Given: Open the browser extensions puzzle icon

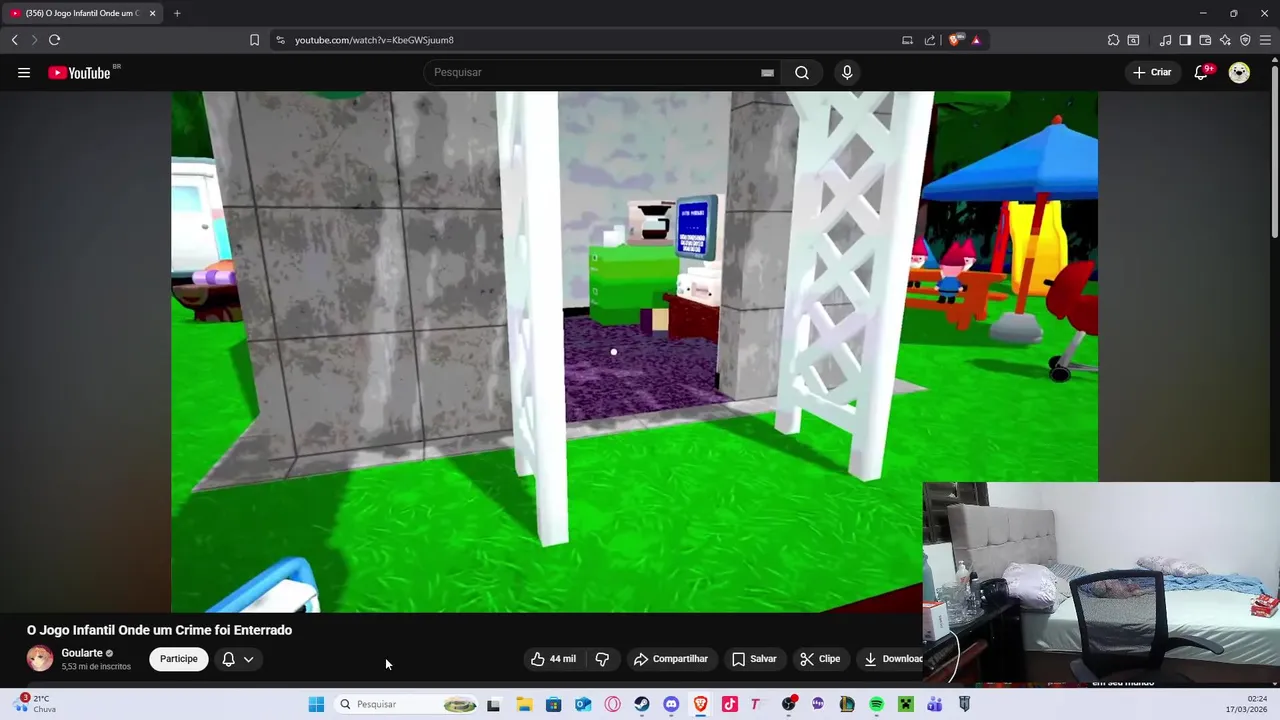Looking at the screenshot, I should (x=1113, y=40).
